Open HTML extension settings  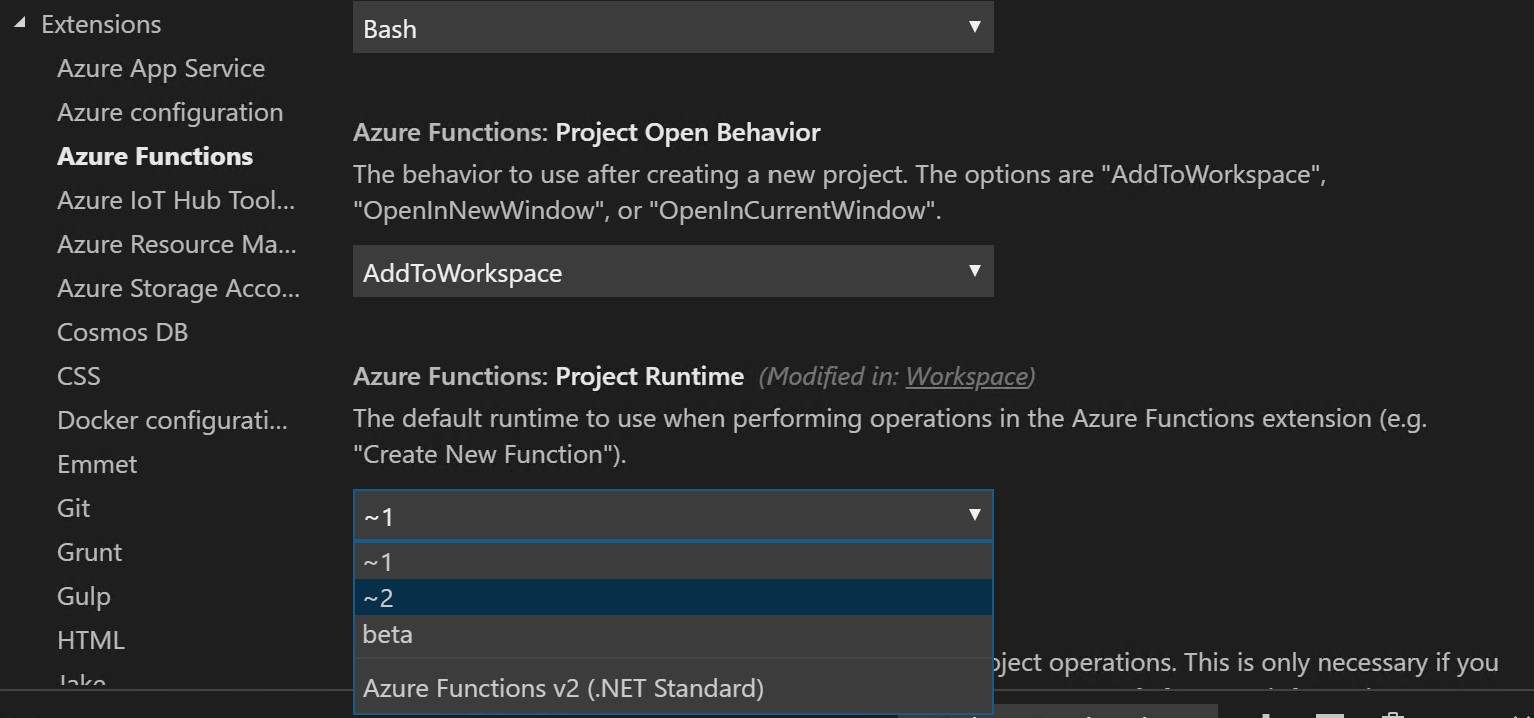[90, 640]
